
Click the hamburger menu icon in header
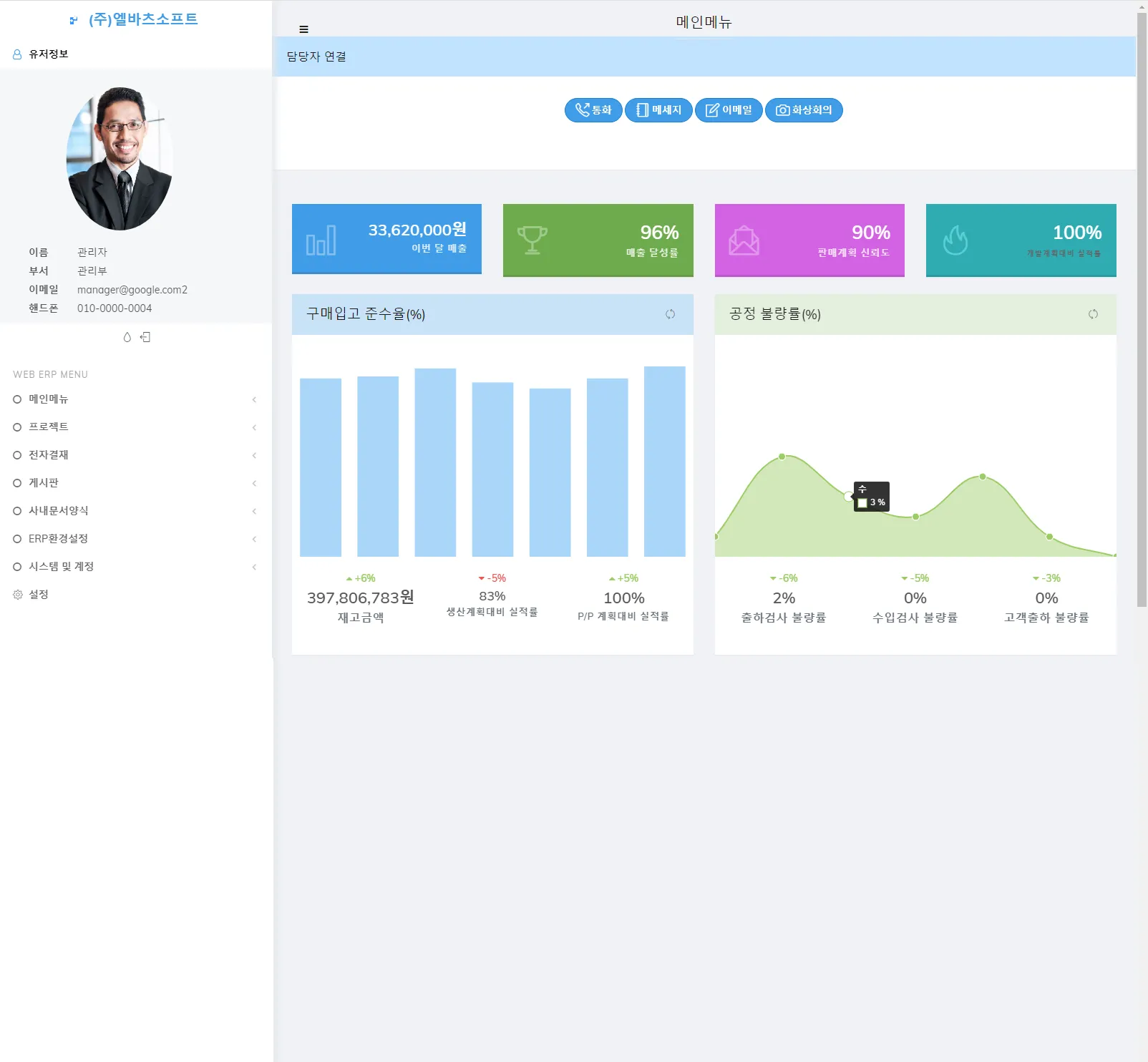coord(303,29)
